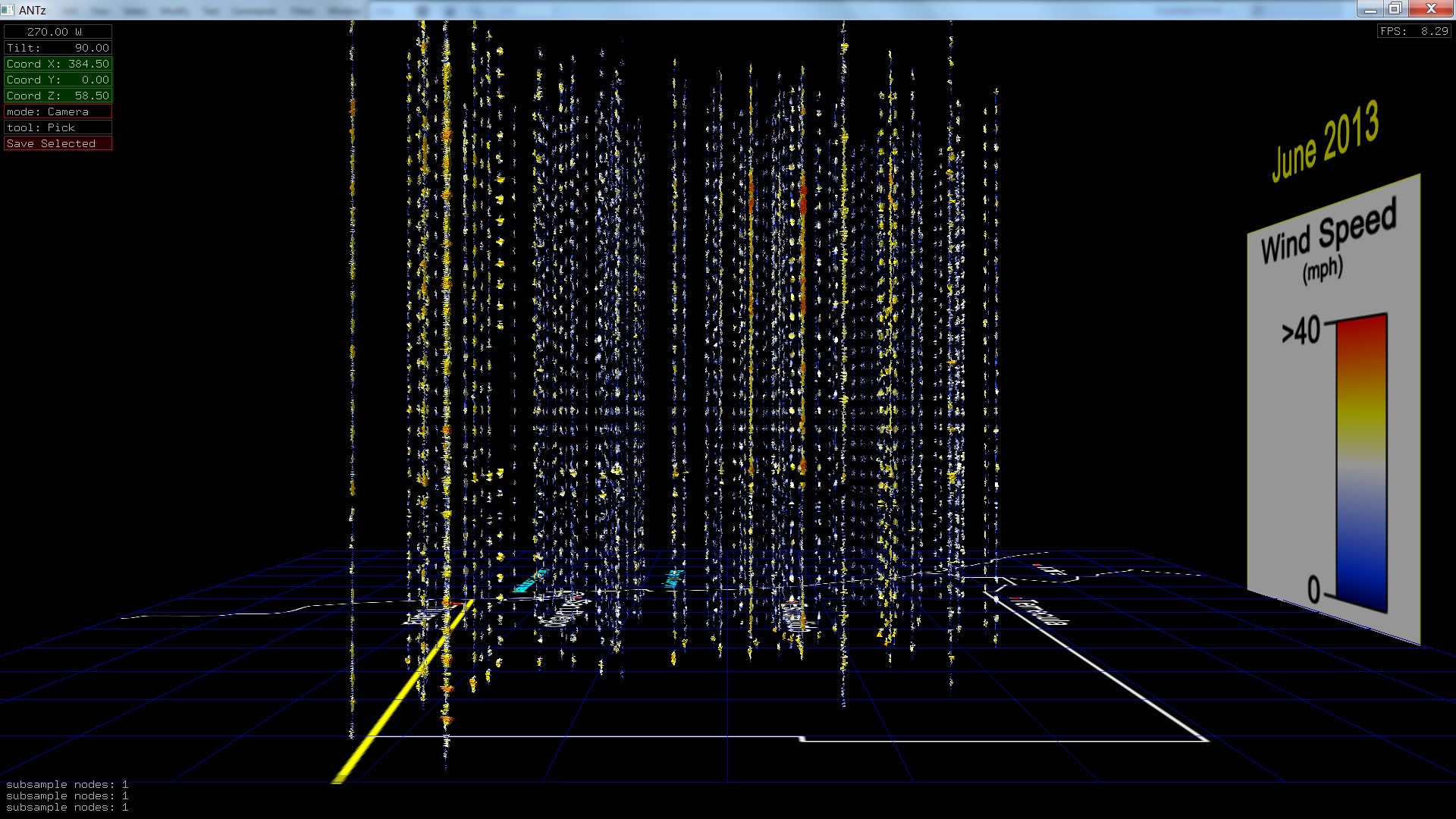Click the >40 legend scale label

click(x=1301, y=331)
